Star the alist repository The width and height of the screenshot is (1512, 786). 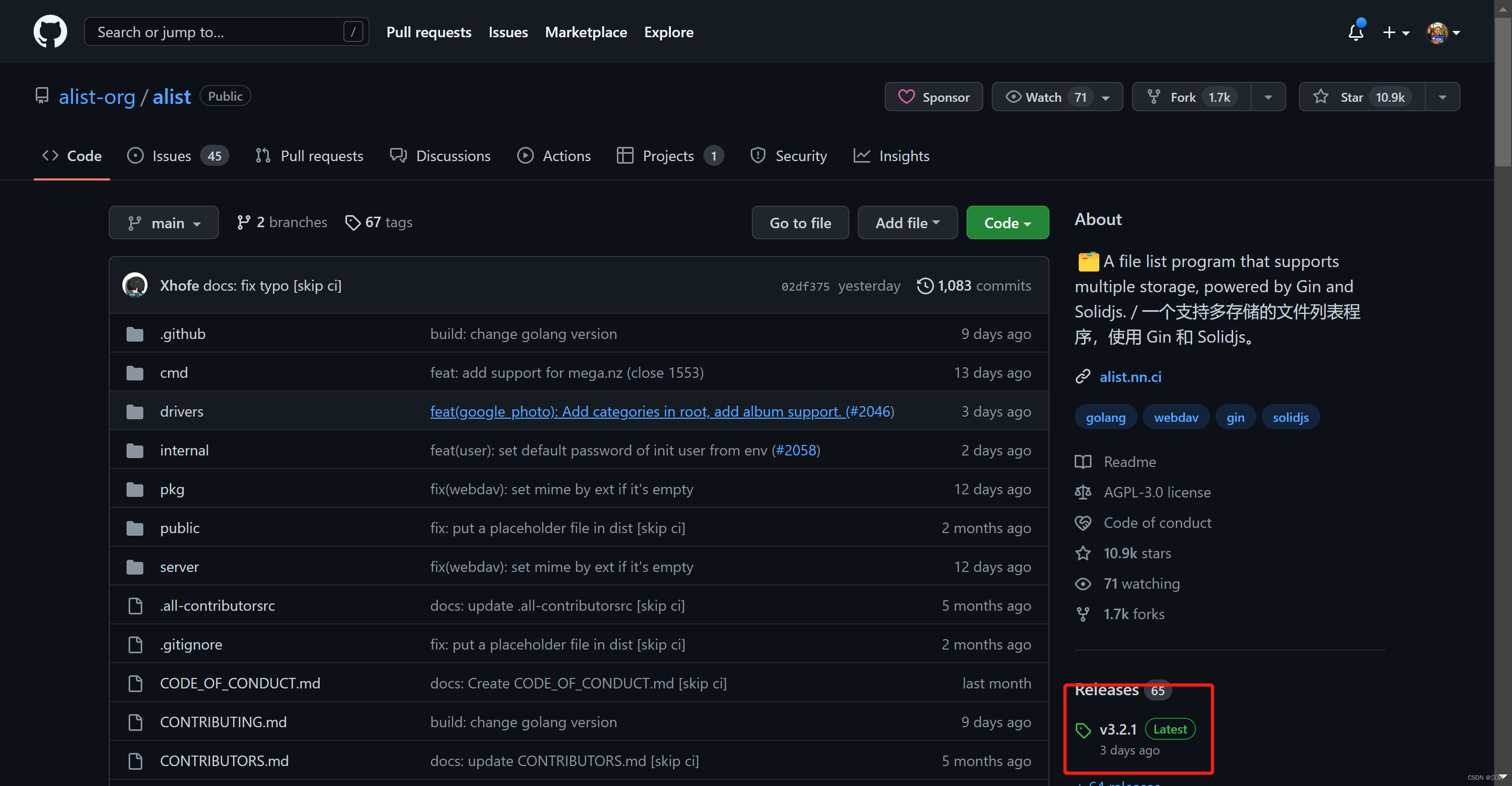coord(1362,97)
